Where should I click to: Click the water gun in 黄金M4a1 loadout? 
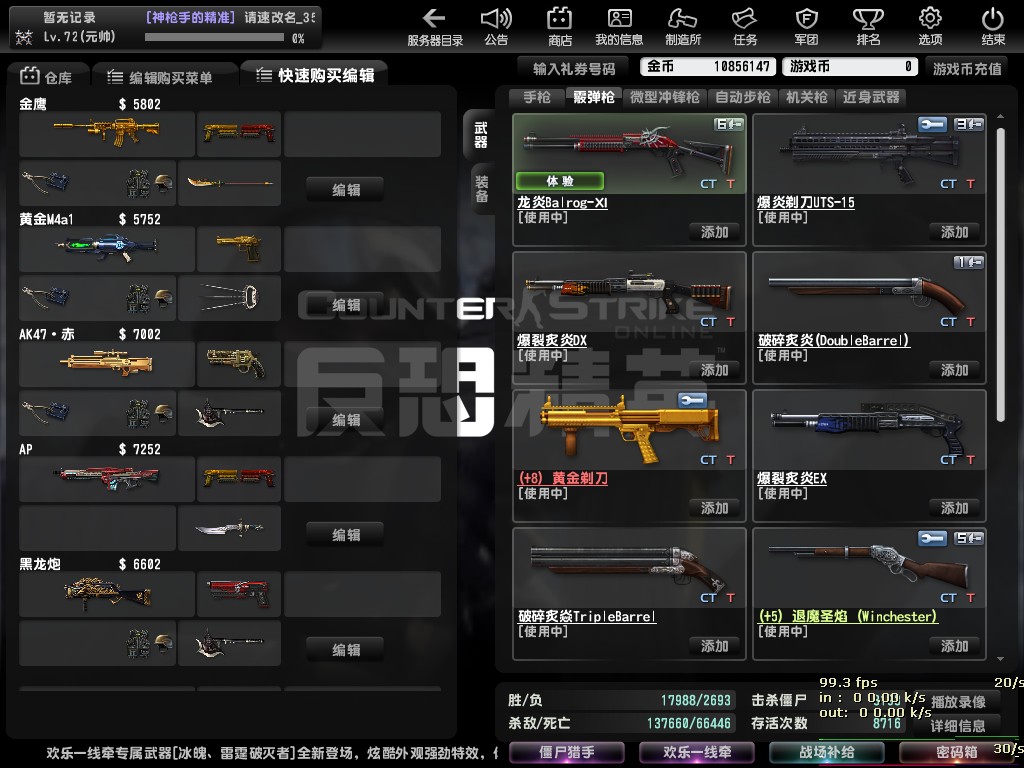click(106, 248)
